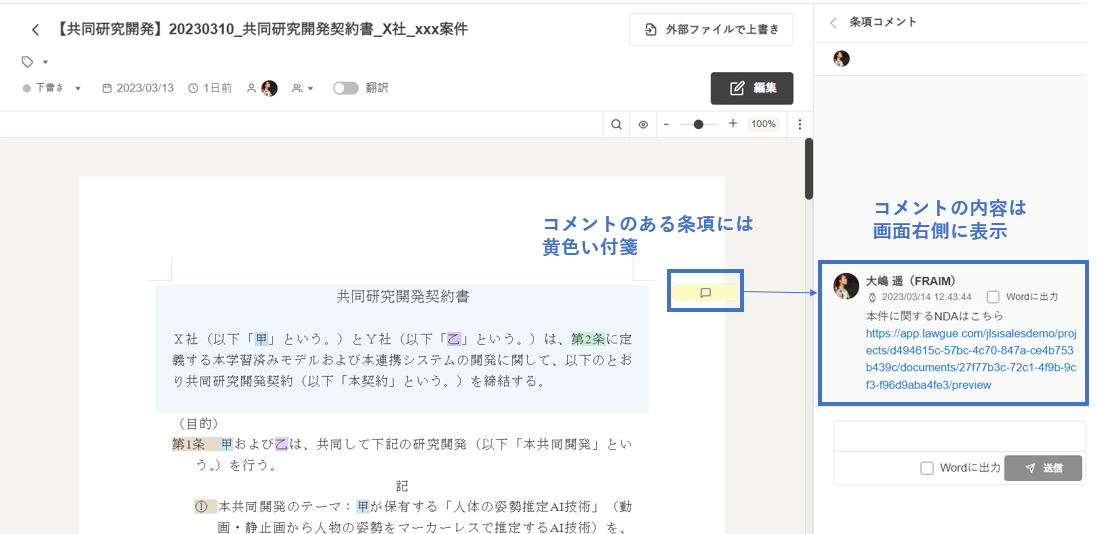This screenshot has width=1099, height=534.
Task: Open the tag icon under the title
Action: coord(28,62)
